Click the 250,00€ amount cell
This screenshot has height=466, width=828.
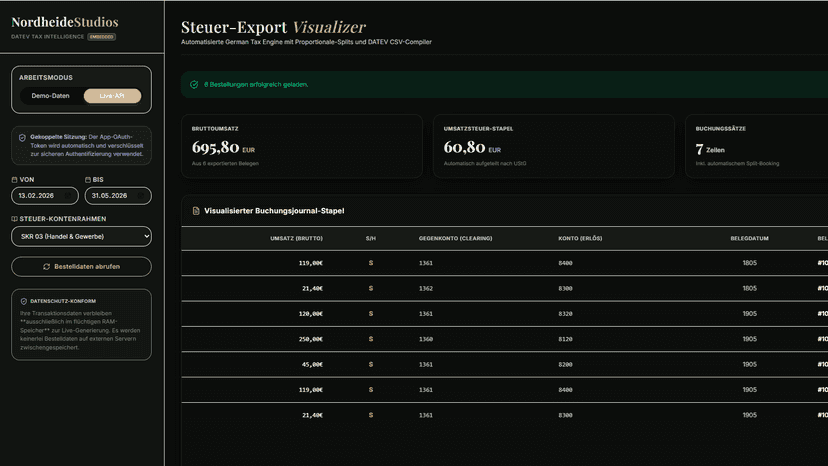[x=310, y=339]
